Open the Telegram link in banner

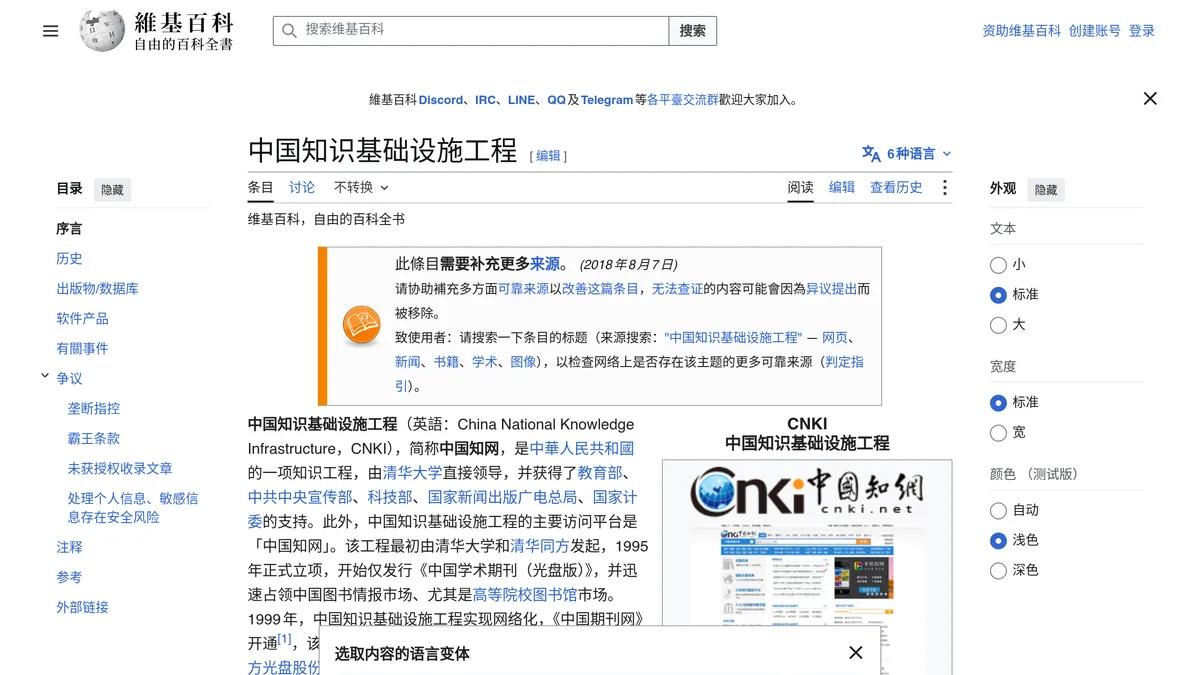tap(607, 100)
